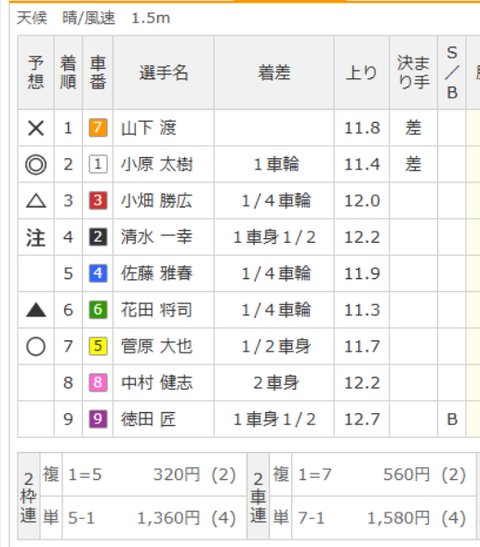Viewport: 480px width, 547px height.
Task: Select rider name 山下 渡
Action: (149, 128)
